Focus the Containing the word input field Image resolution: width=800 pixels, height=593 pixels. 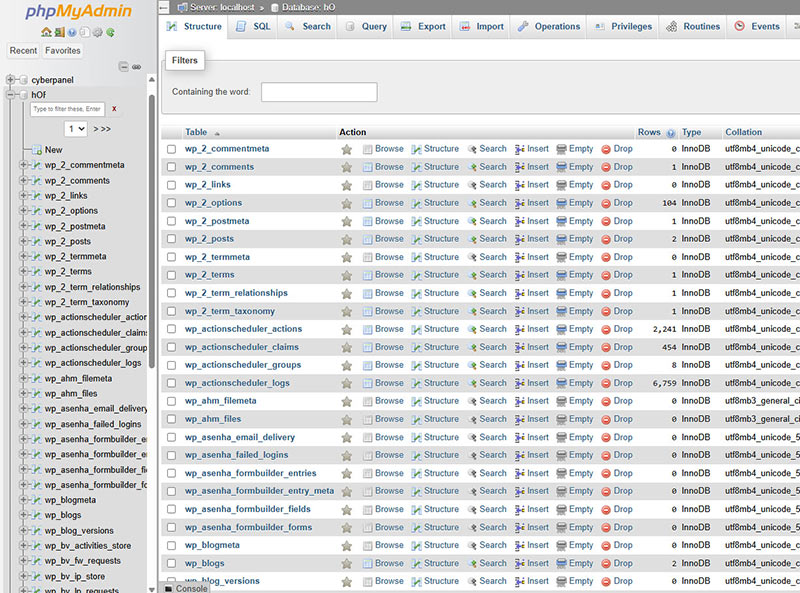[319, 92]
